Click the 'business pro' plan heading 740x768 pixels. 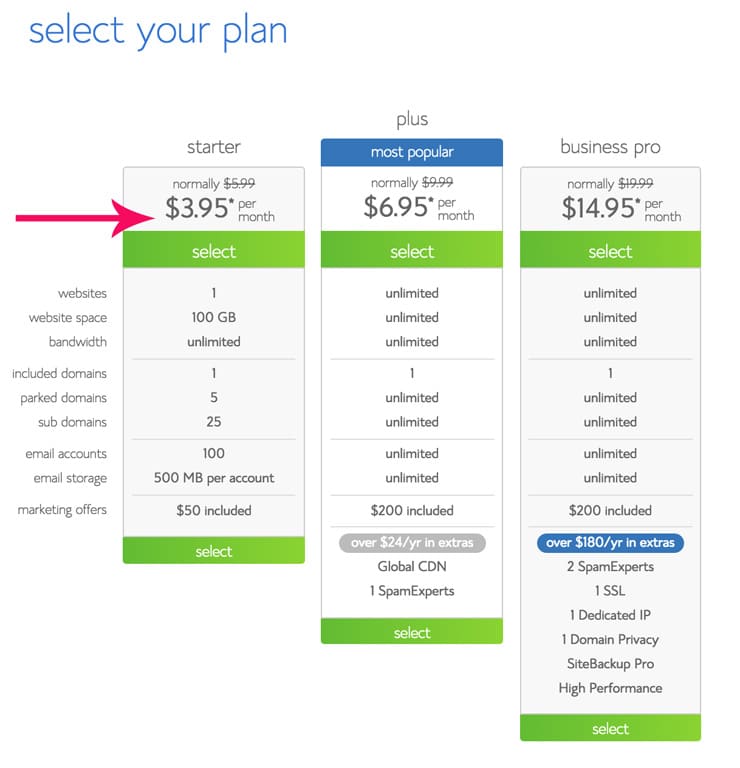click(x=610, y=147)
